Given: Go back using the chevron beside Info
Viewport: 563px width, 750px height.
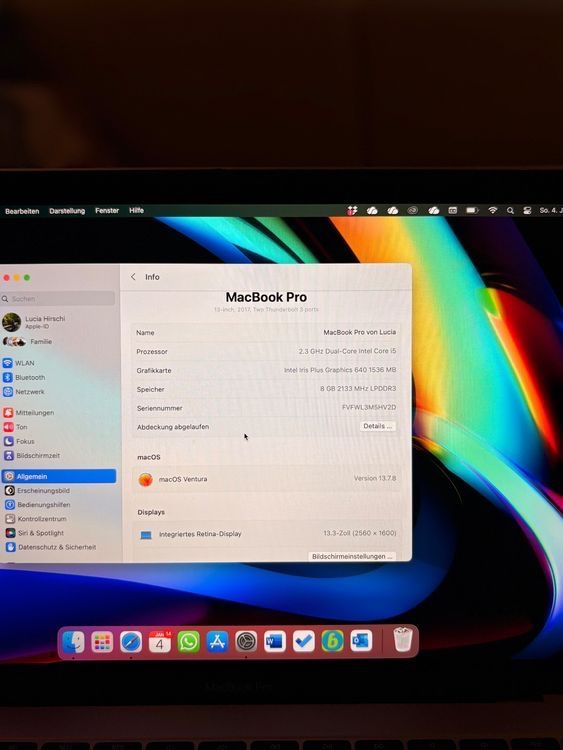Looking at the screenshot, I should 133,277.
